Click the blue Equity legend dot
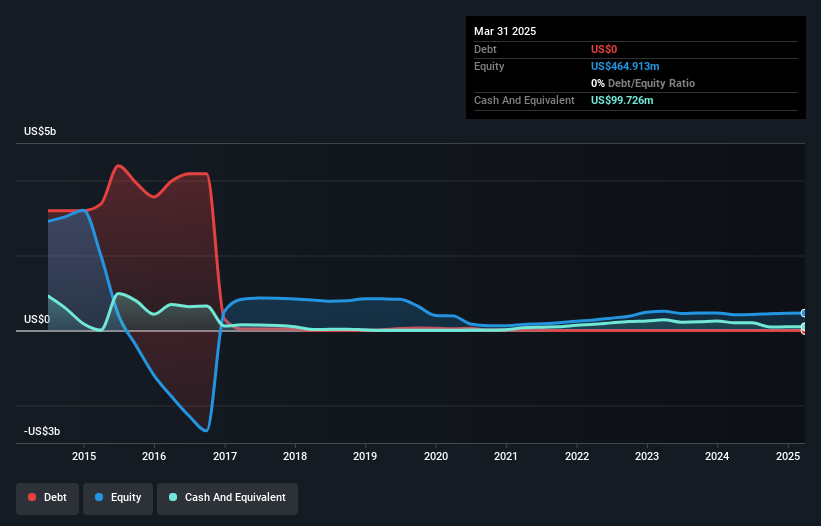This screenshot has width=821, height=526. tap(99, 497)
